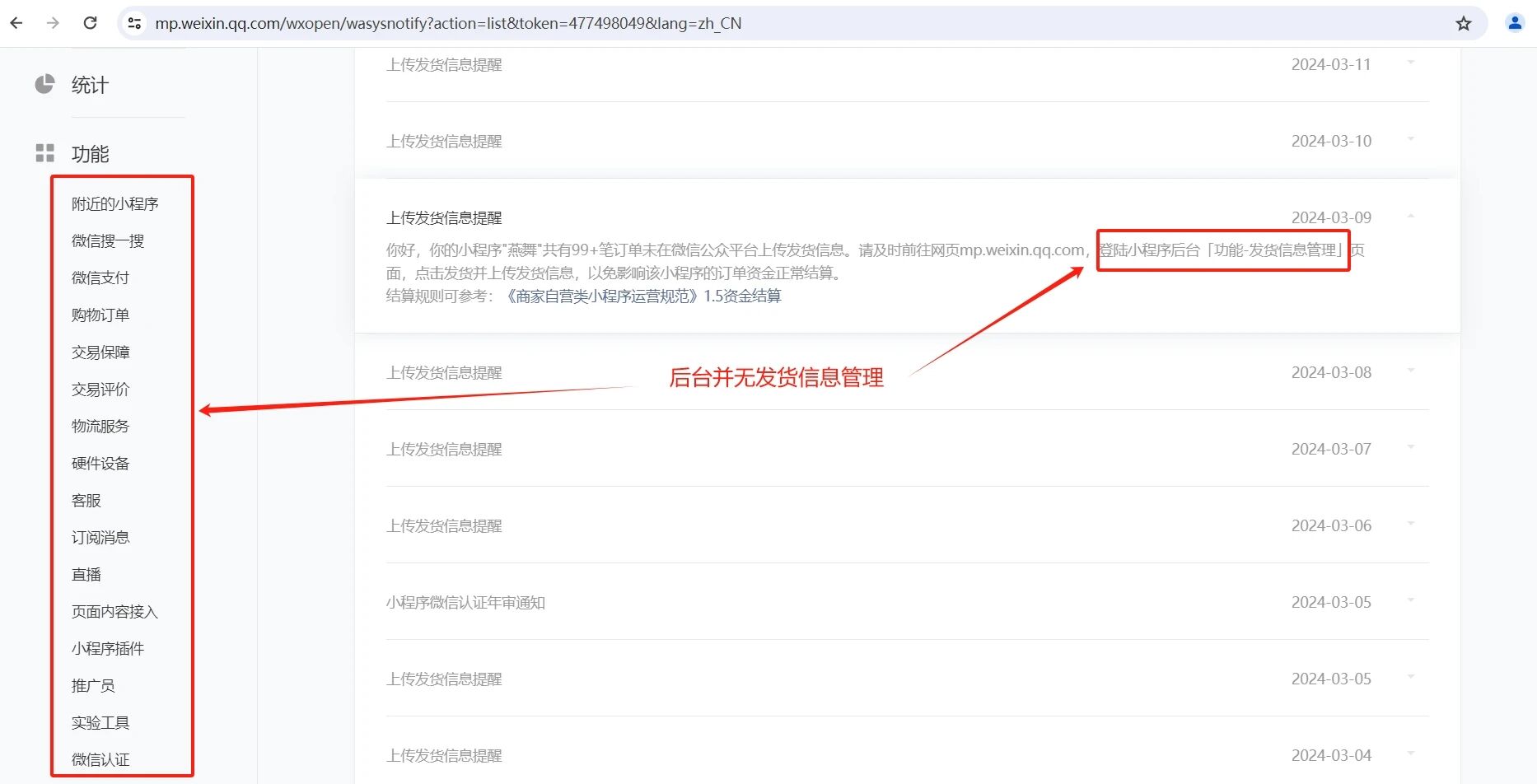Expand the 小程序微信认证年审通知 row arrow
Screen dimensions: 1537x784
[1411, 600]
